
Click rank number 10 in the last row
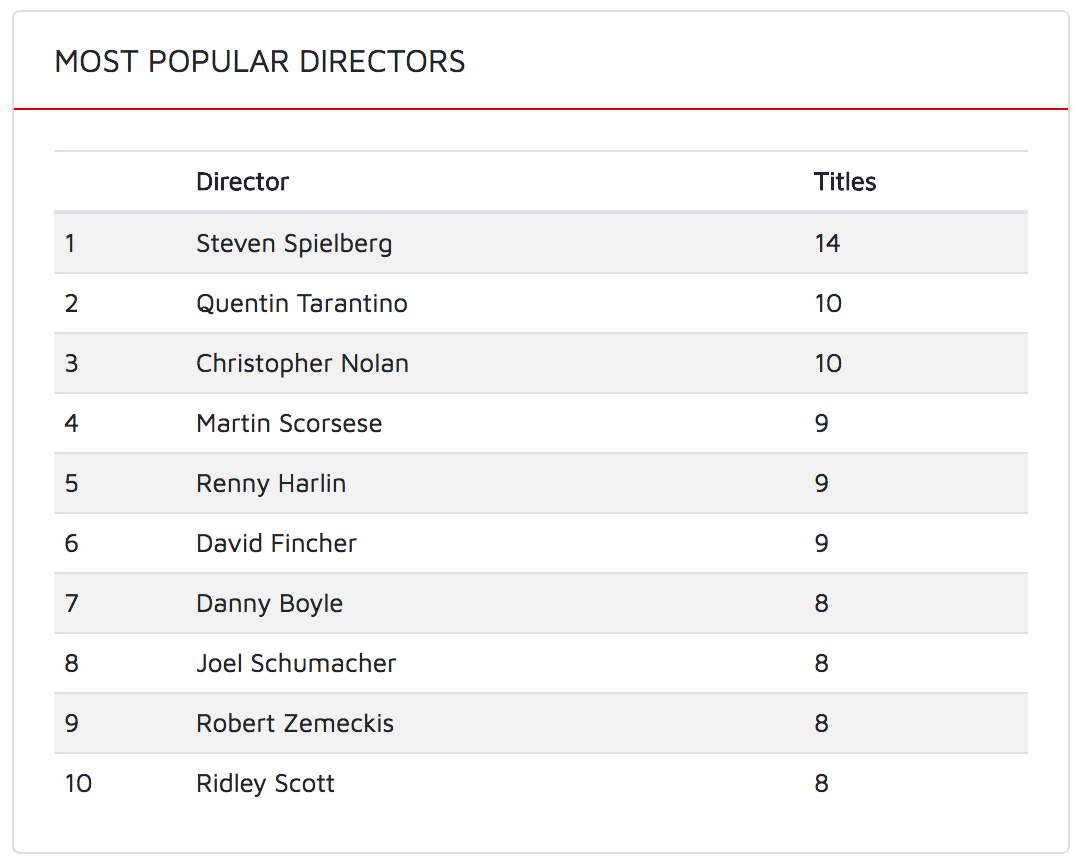click(x=78, y=784)
